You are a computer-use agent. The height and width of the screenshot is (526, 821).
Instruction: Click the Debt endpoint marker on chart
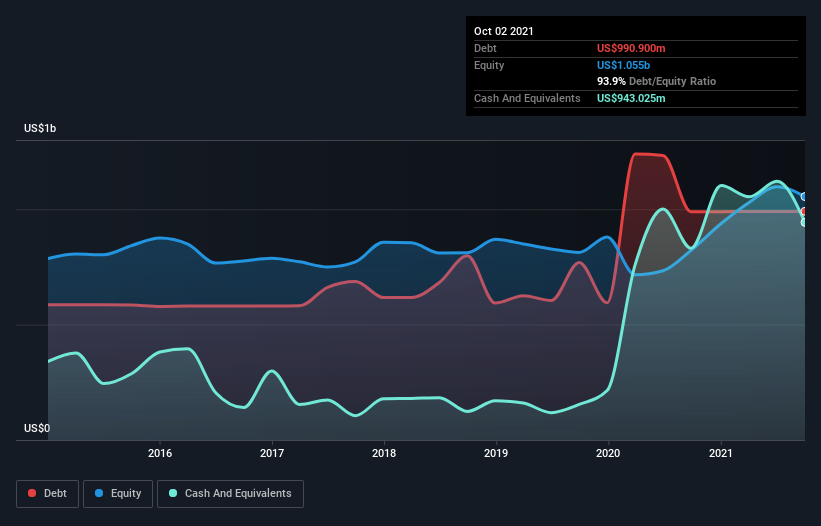click(x=804, y=211)
